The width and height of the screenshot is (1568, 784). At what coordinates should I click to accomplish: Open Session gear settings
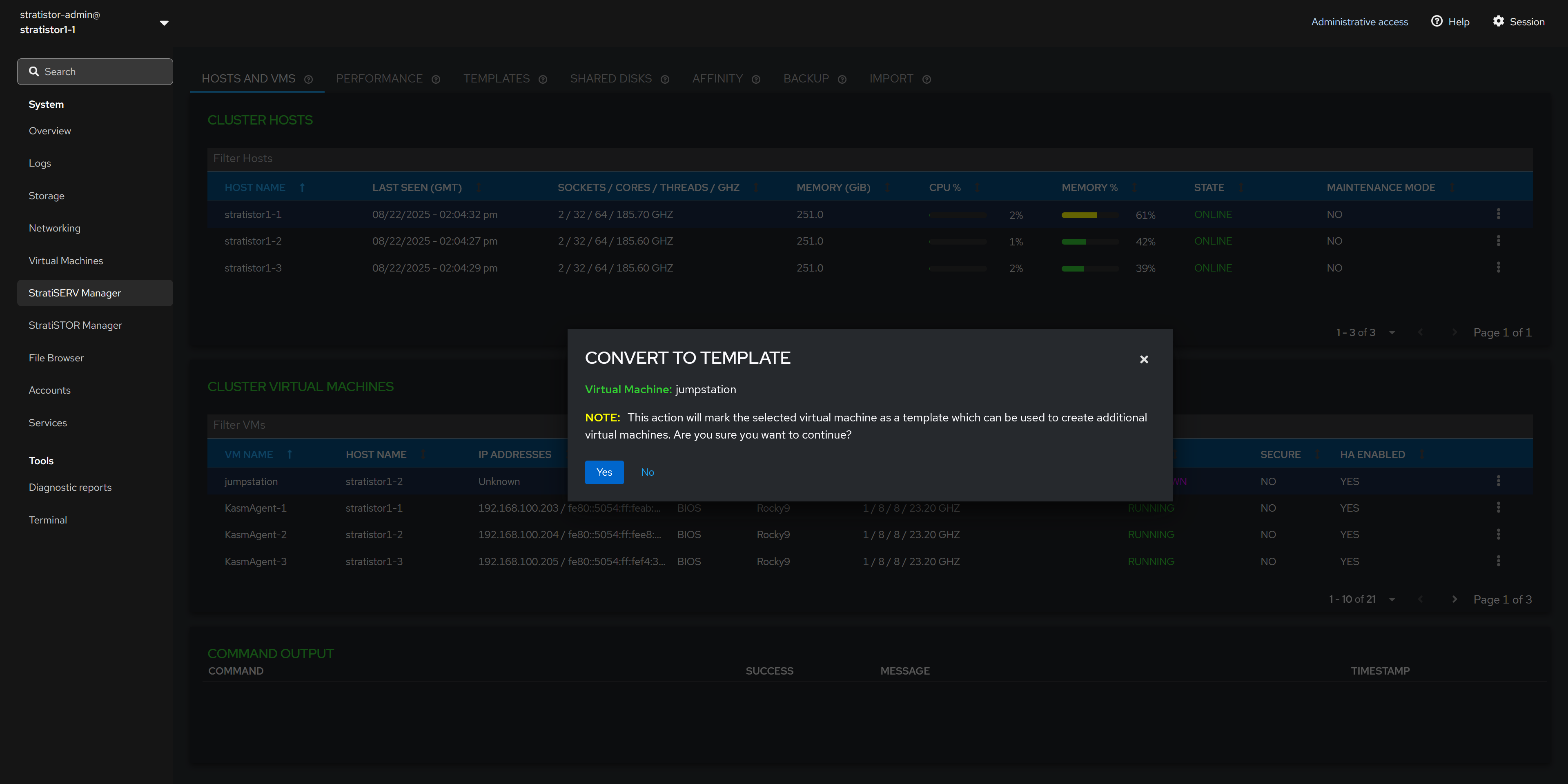(1498, 21)
